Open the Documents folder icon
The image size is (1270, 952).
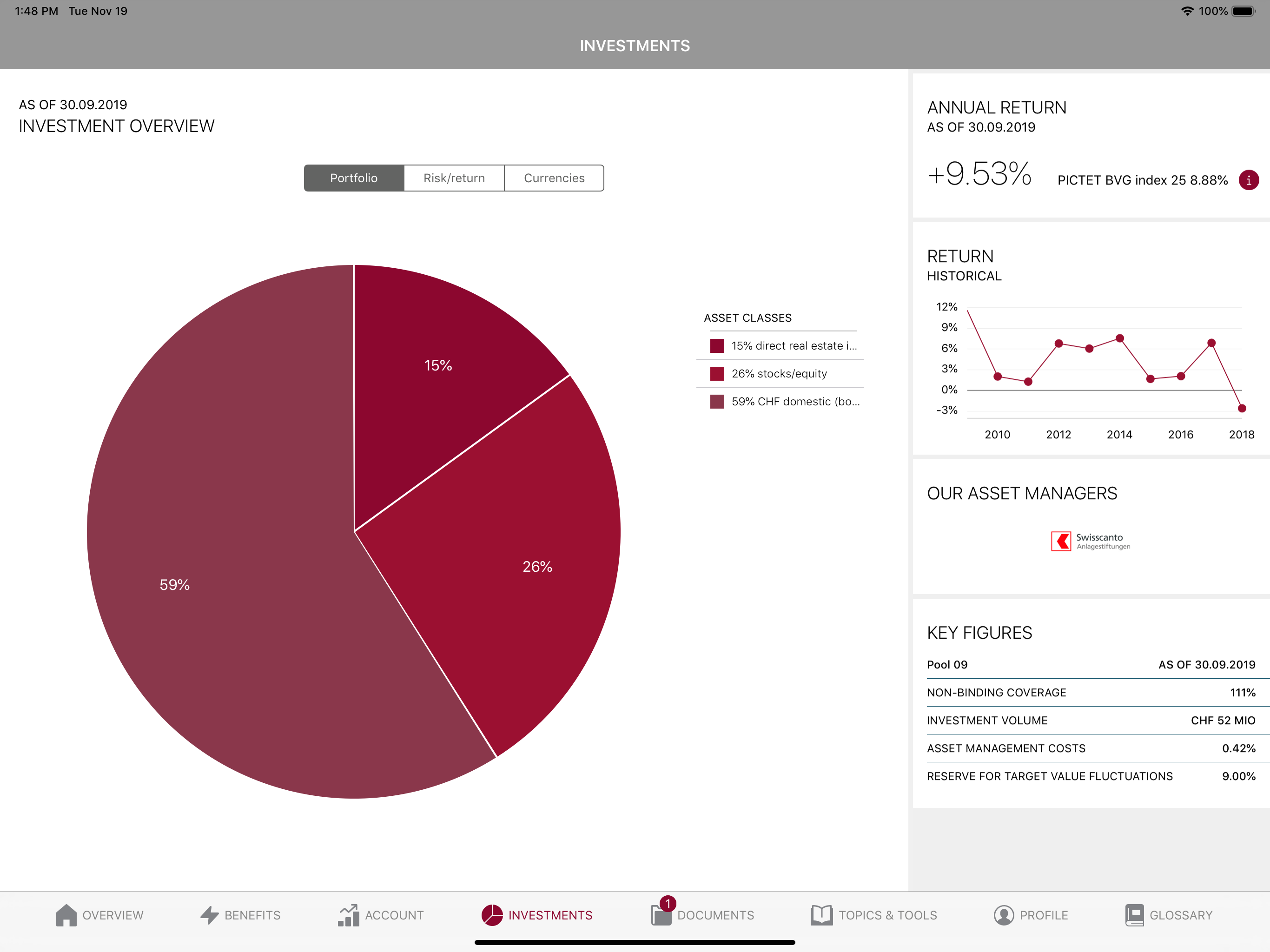click(661, 915)
